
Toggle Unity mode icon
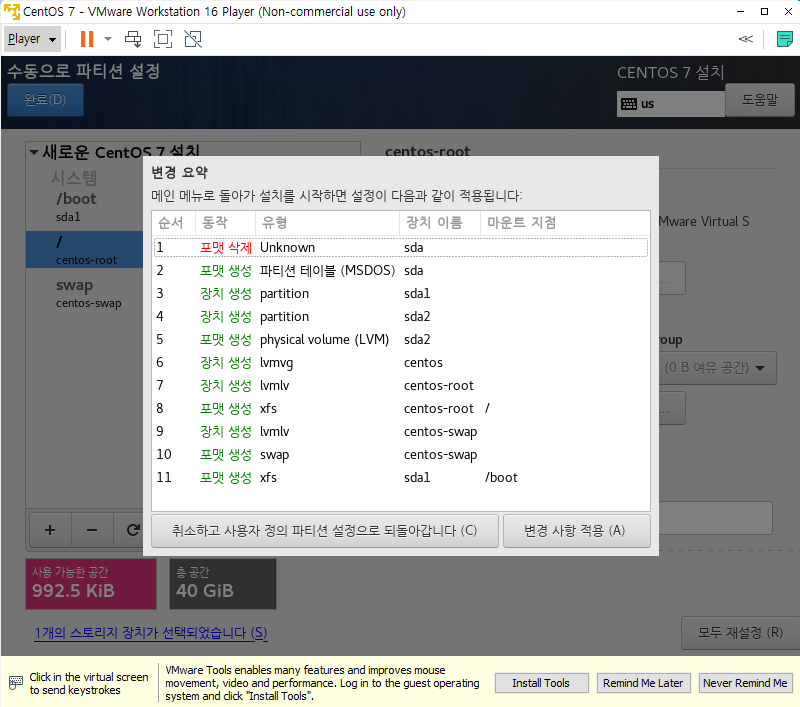click(193, 39)
